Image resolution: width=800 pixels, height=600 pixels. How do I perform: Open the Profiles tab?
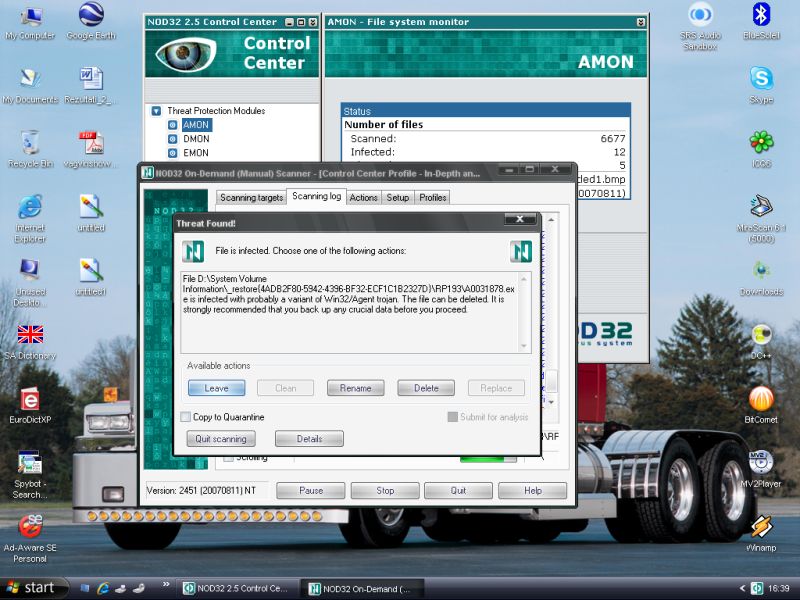coord(432,198)
